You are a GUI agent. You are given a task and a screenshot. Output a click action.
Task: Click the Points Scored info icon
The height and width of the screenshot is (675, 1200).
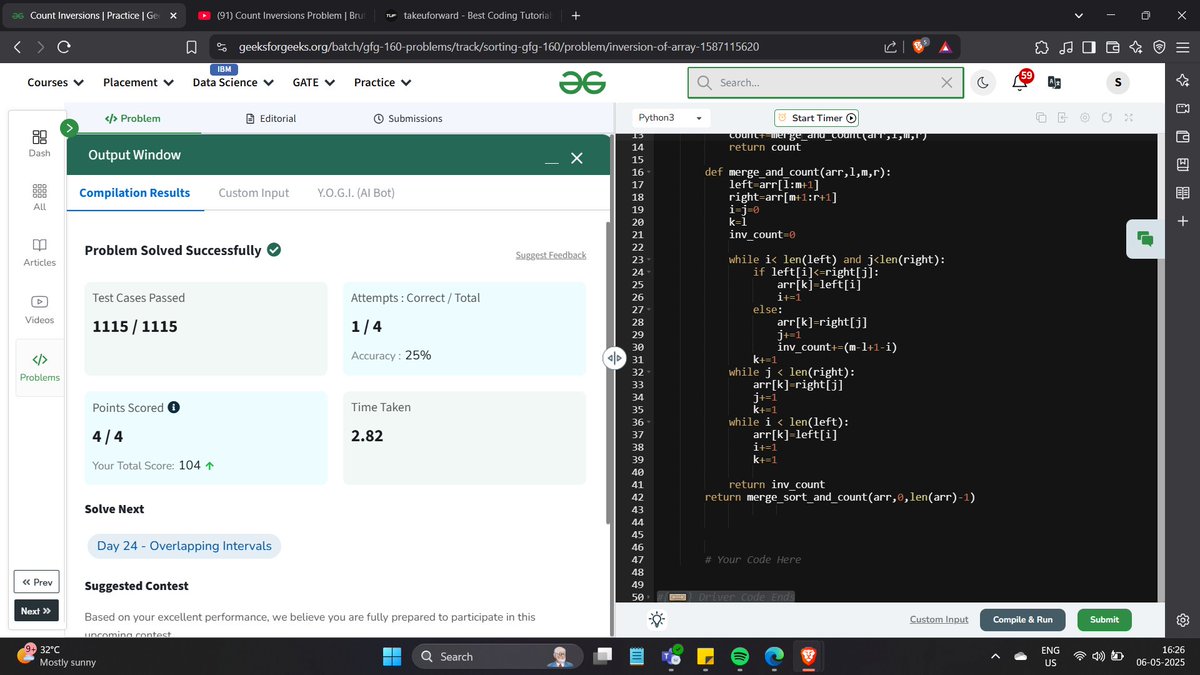coord(174,407)
